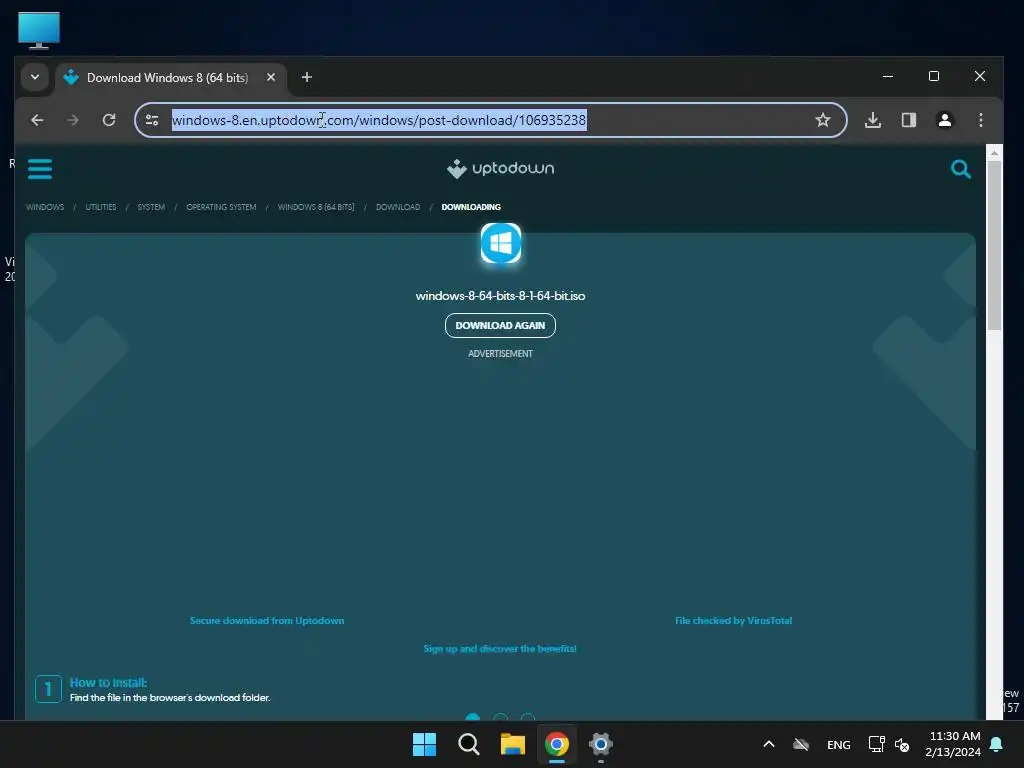The height and width of the screenshot is (768, 1024).
Task: Click the DOWNLOAD AGAIN button
Action: (500, 325)
